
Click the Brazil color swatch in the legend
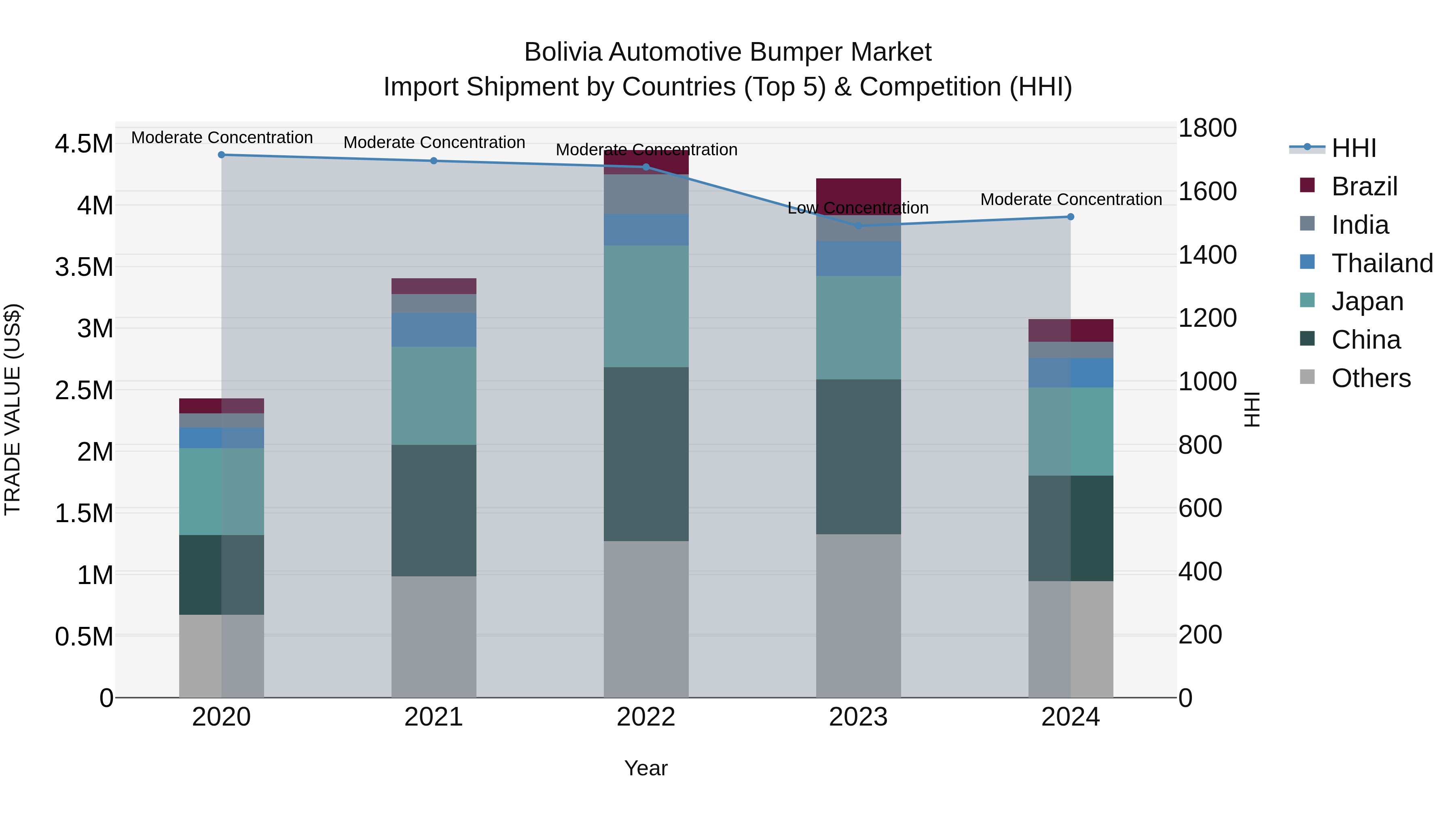[1307, 185]
